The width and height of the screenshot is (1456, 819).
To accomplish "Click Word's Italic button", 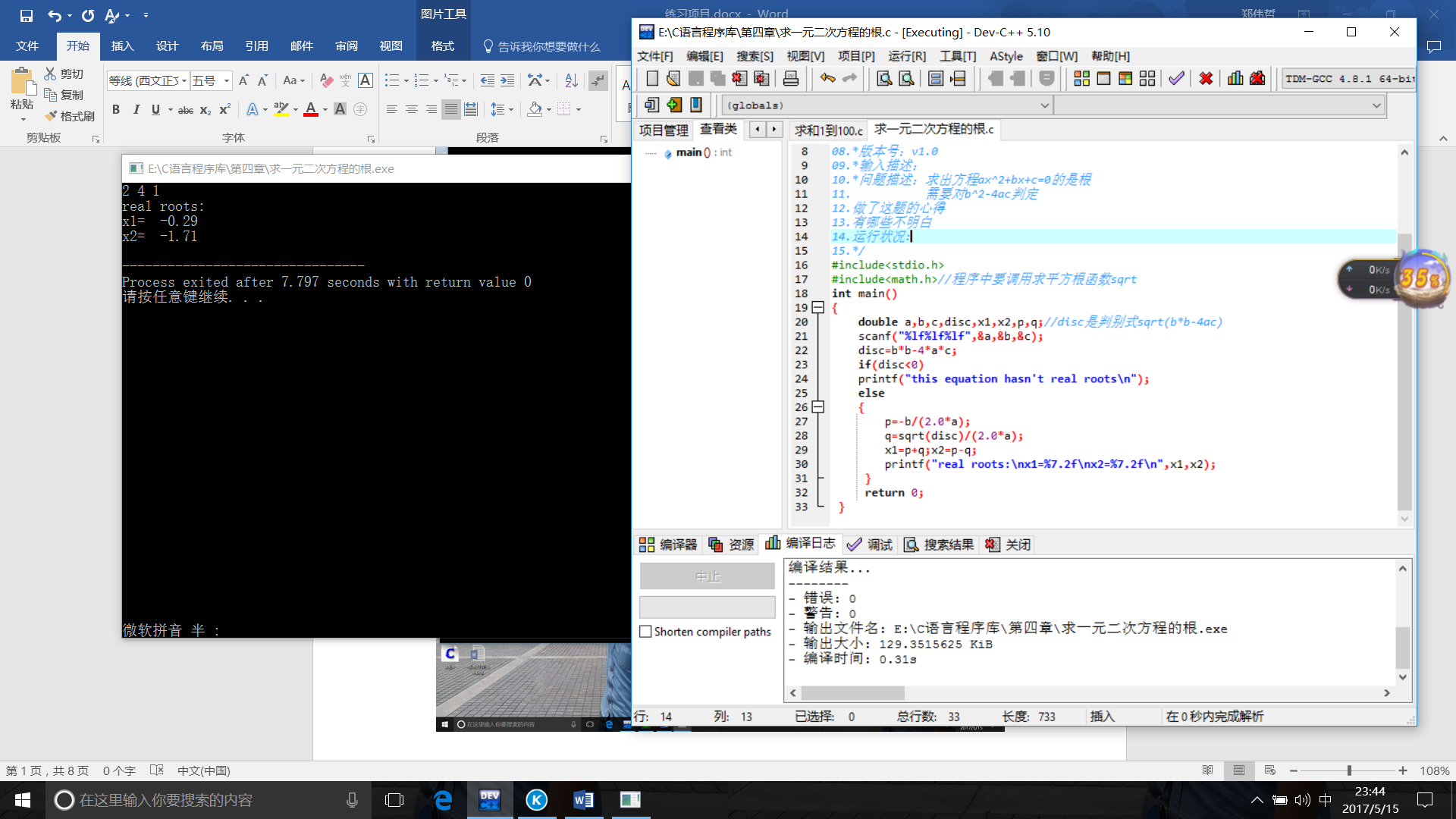I will pos(136,109).
